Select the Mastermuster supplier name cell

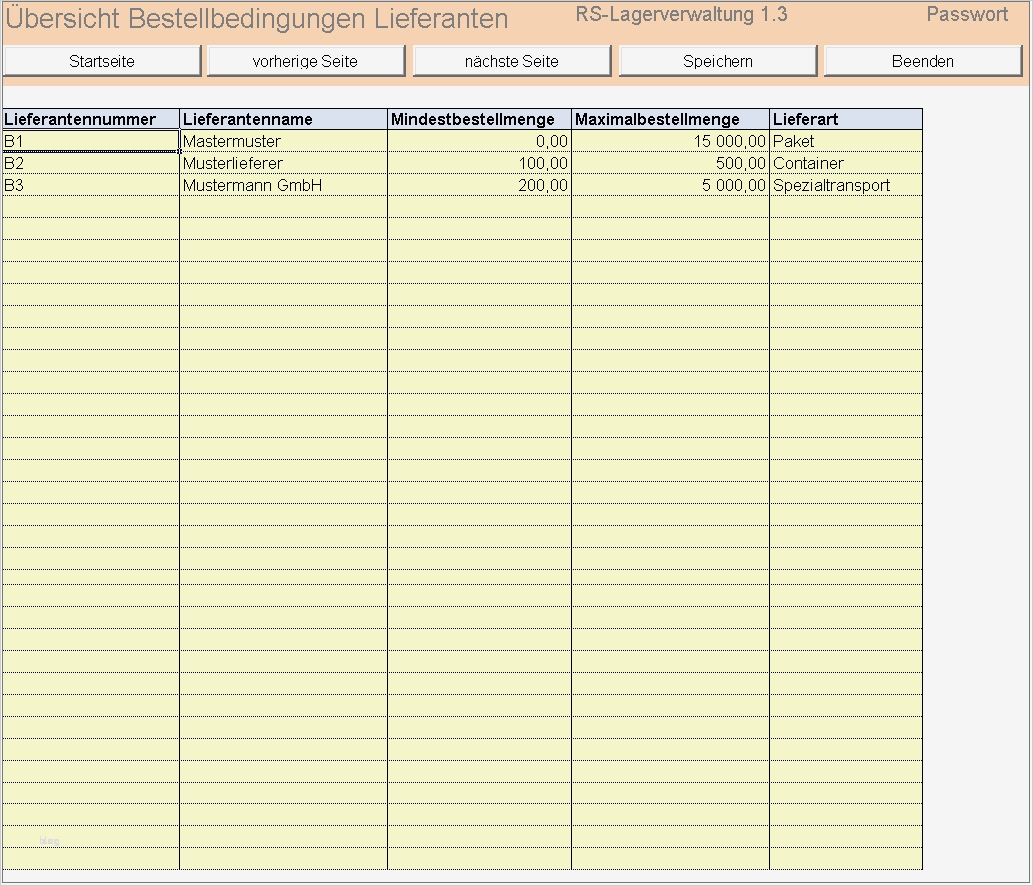click(x=283, y=141)
